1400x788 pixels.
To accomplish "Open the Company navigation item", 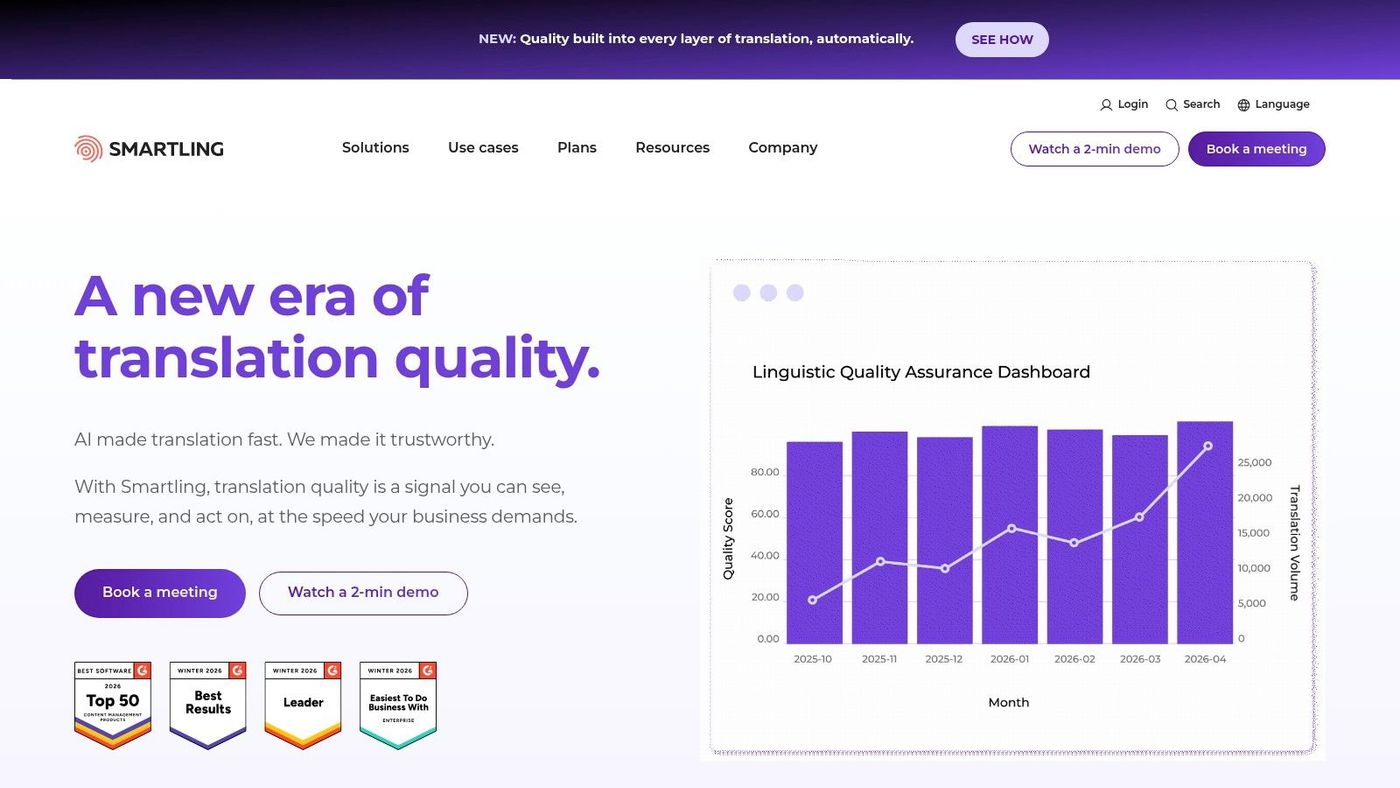I will [783, 148].
